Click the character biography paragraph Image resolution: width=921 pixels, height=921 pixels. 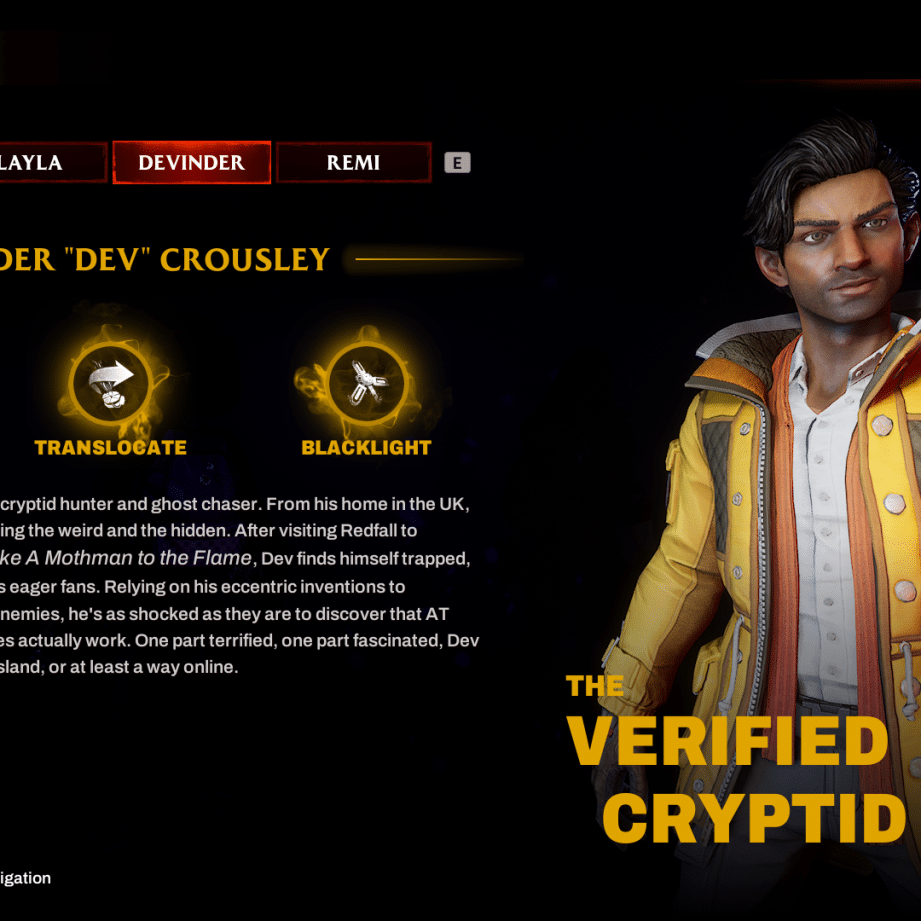pyautogui.click(x=238, y=586)
